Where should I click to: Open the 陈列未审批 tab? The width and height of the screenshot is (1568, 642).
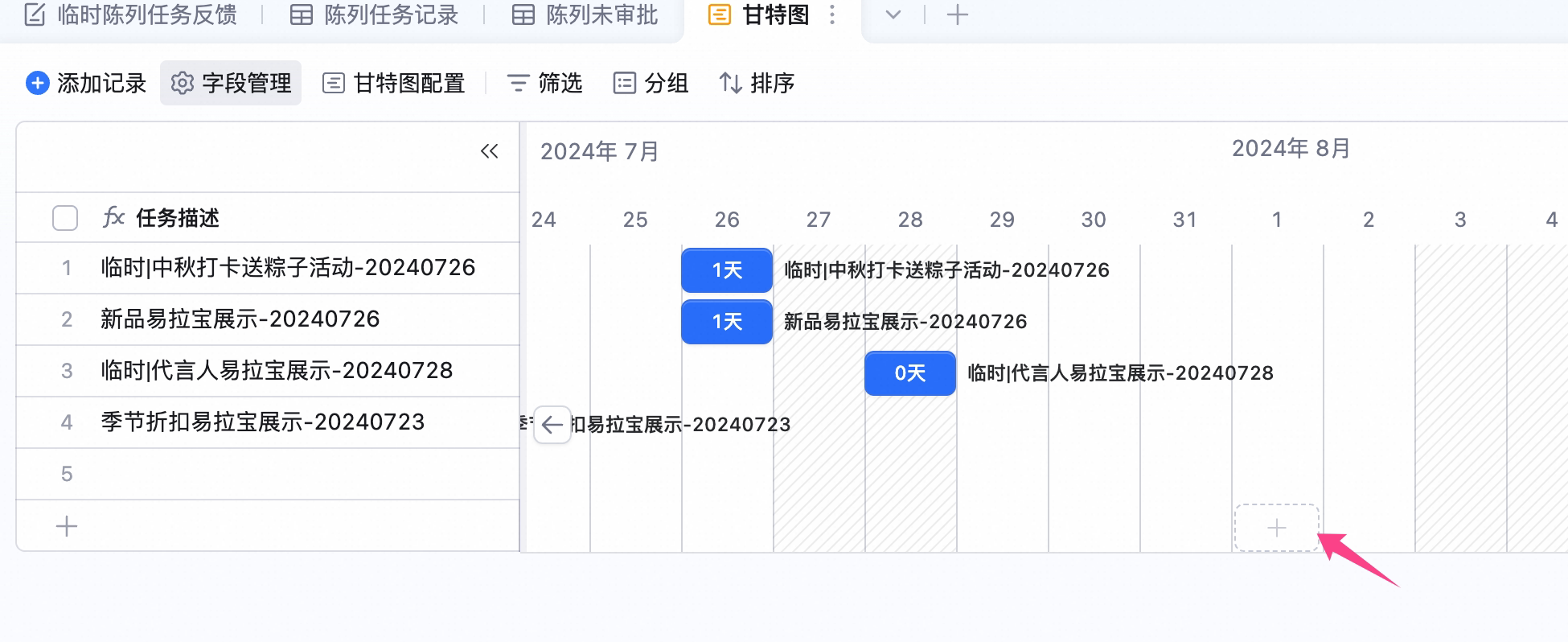coord(585,14)
